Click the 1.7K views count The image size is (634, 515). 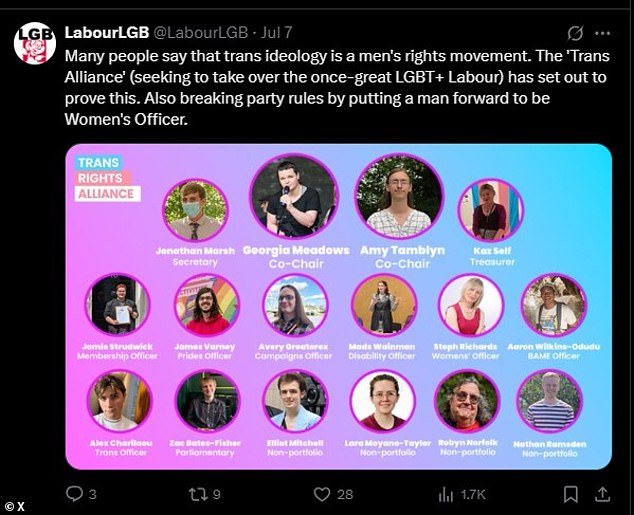pyautogui.click(x=473, y=494)
